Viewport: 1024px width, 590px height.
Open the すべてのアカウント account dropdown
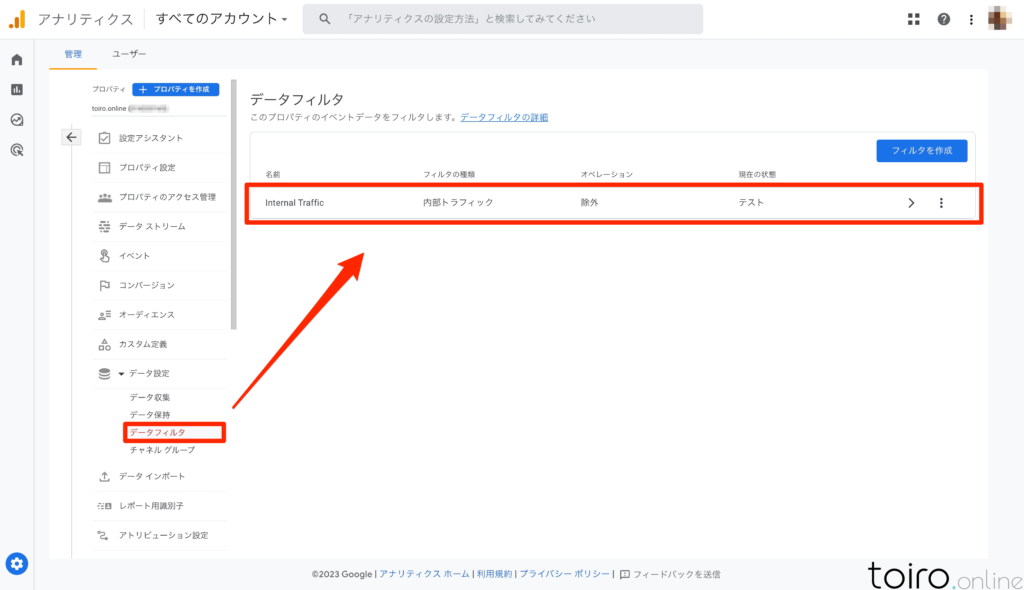tap(221, 19)
